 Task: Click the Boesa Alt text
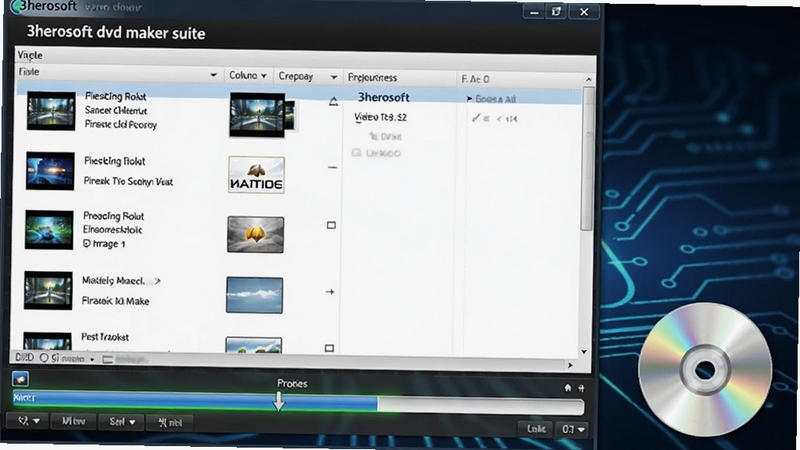point(495,99)
